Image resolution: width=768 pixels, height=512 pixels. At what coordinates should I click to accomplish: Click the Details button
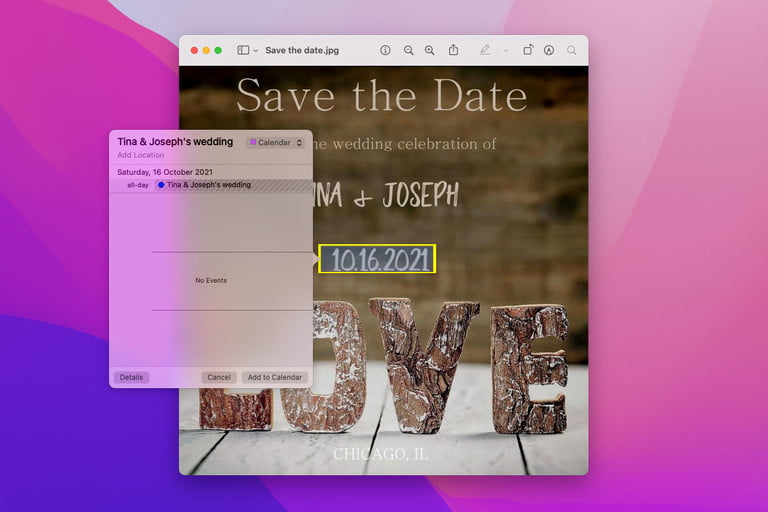click(131, 377)
